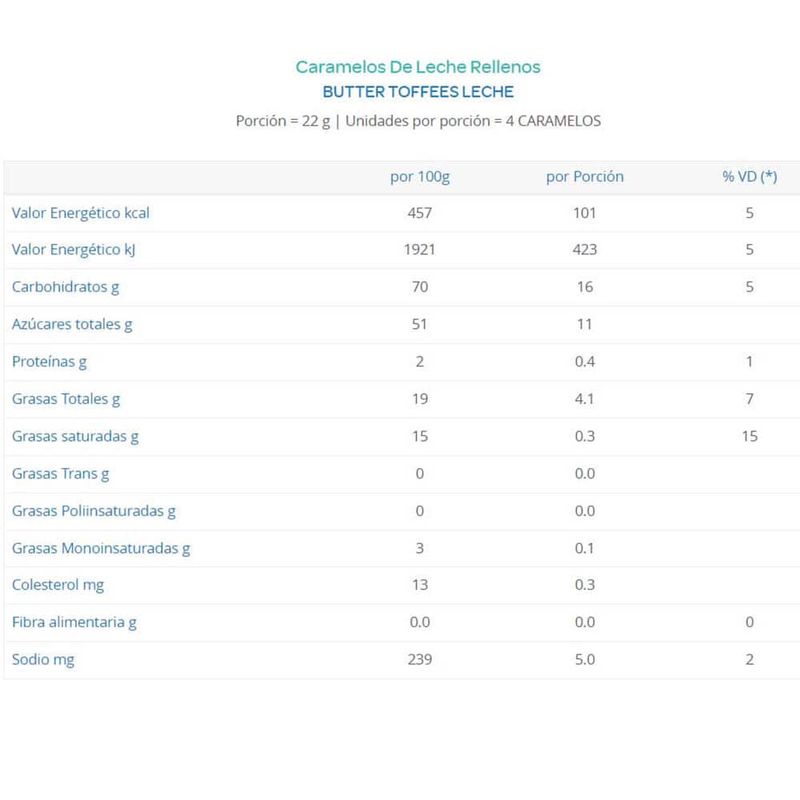The height and width of the screenshot is (800, 800).
Task: Select the 'por Porción' column header
Action: pos(585,177)
